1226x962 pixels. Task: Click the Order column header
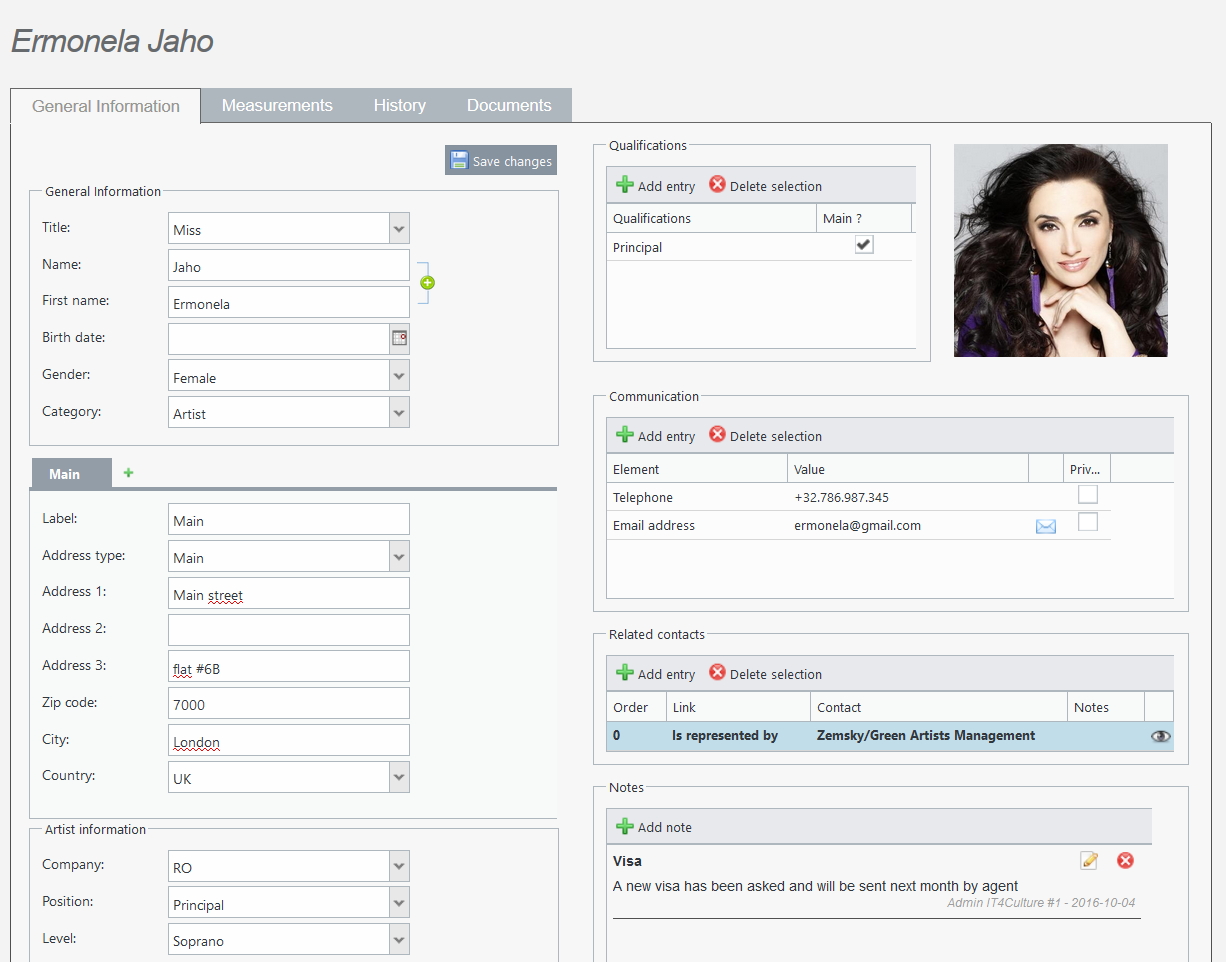636,707
